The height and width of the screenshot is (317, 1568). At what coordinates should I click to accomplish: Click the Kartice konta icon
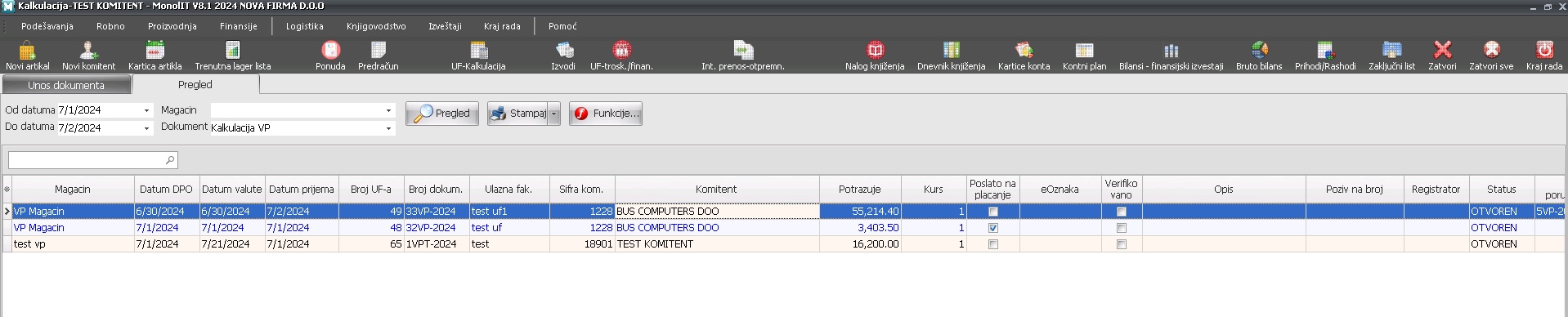tap(1024, 56)
